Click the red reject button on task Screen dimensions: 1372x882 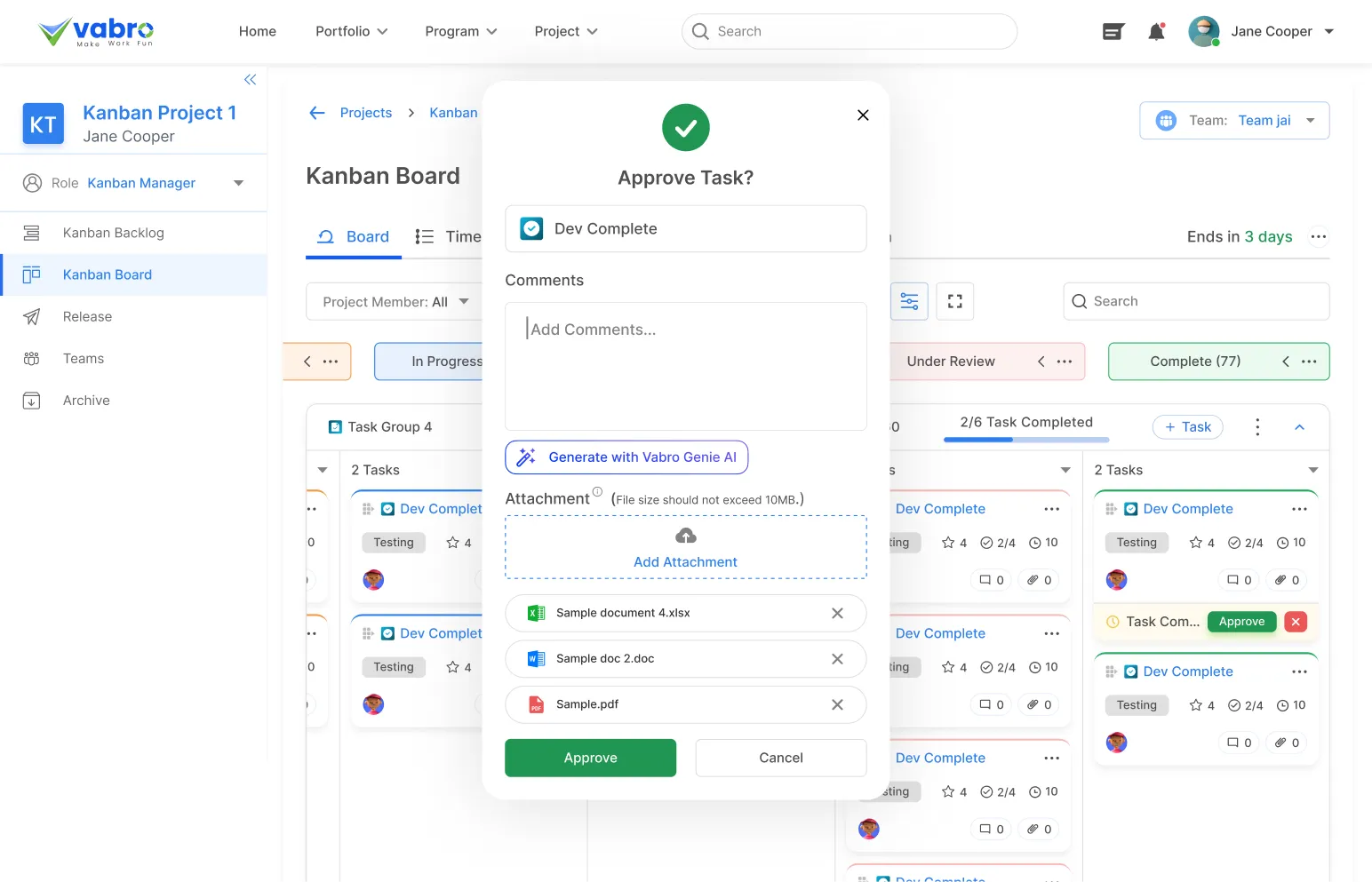[1296, 622]
